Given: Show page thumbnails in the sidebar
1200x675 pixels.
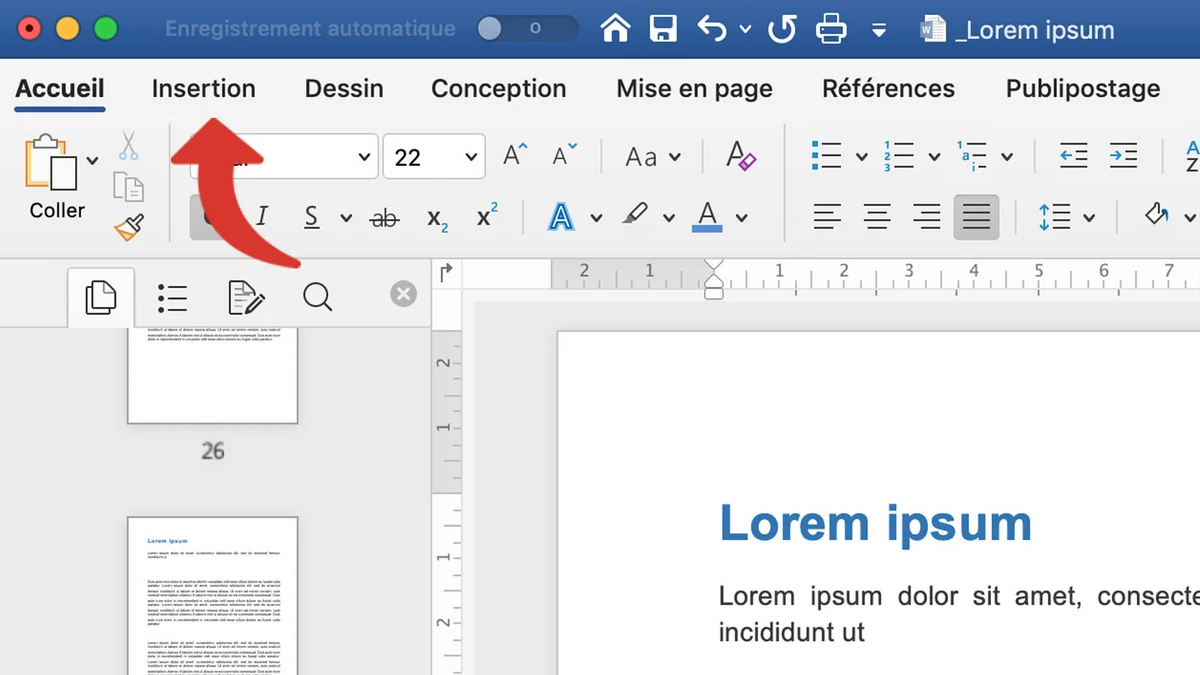Looking at the screenshot, I should click(100, 296).
